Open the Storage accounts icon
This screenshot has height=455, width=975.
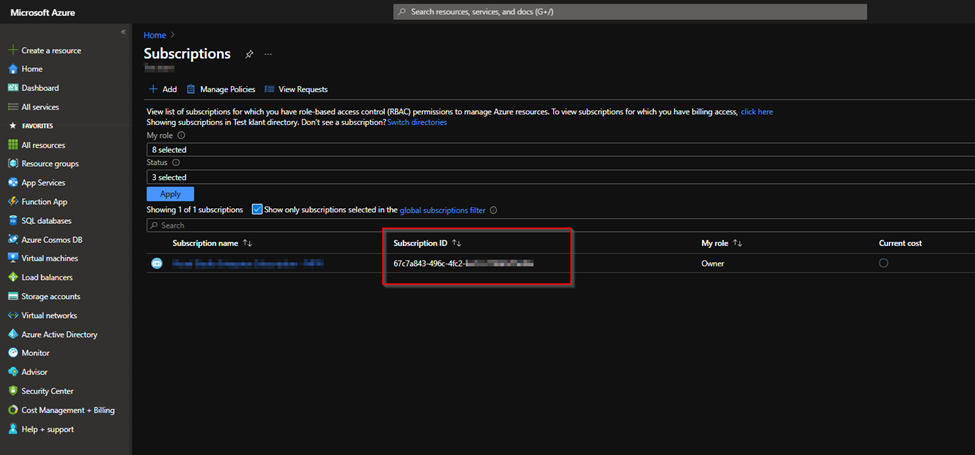[x=12, y=296]
